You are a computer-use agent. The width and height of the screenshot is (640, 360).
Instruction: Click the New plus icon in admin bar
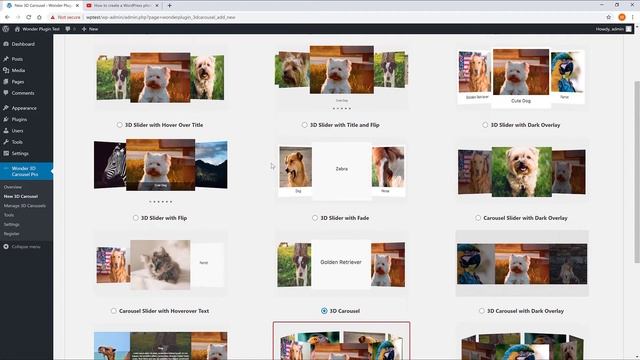pos(84,29)
